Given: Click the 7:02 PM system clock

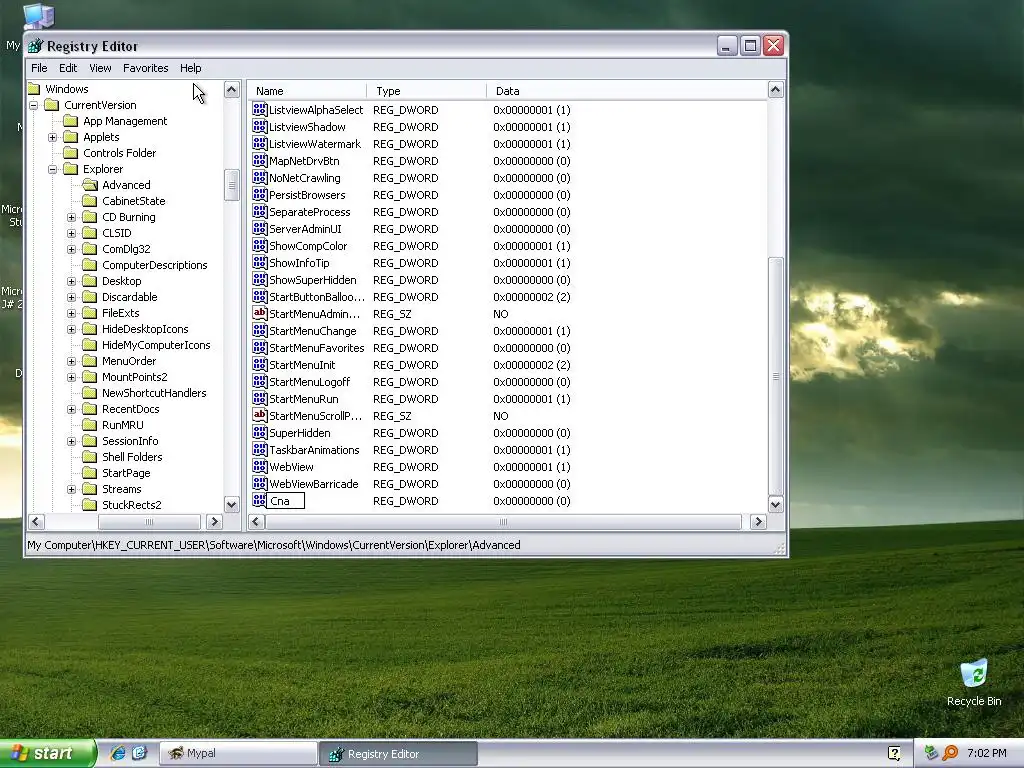Looking at the screenshot, I should (x=986, y=753).
